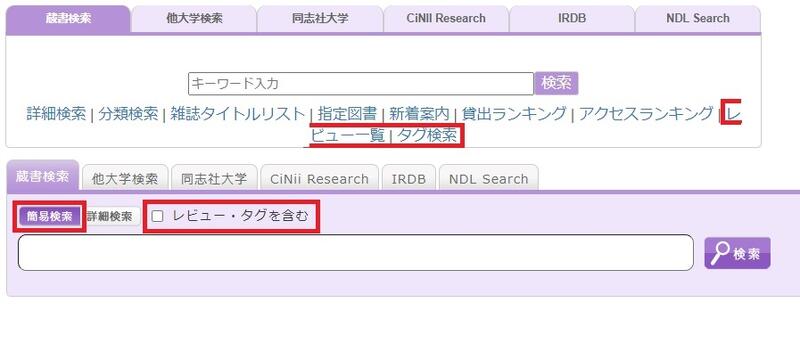Click the large empty search field in lower panel
Image resolution: width=800 pixels, height=360 pixels.
(356, 252)
